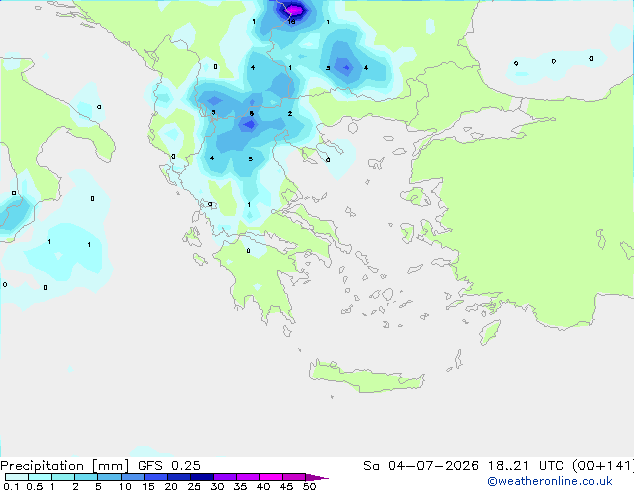Click the 20–25 mm dark blue legend swatch
This screenshot has height=490, width=634.
tap(179, 477)
